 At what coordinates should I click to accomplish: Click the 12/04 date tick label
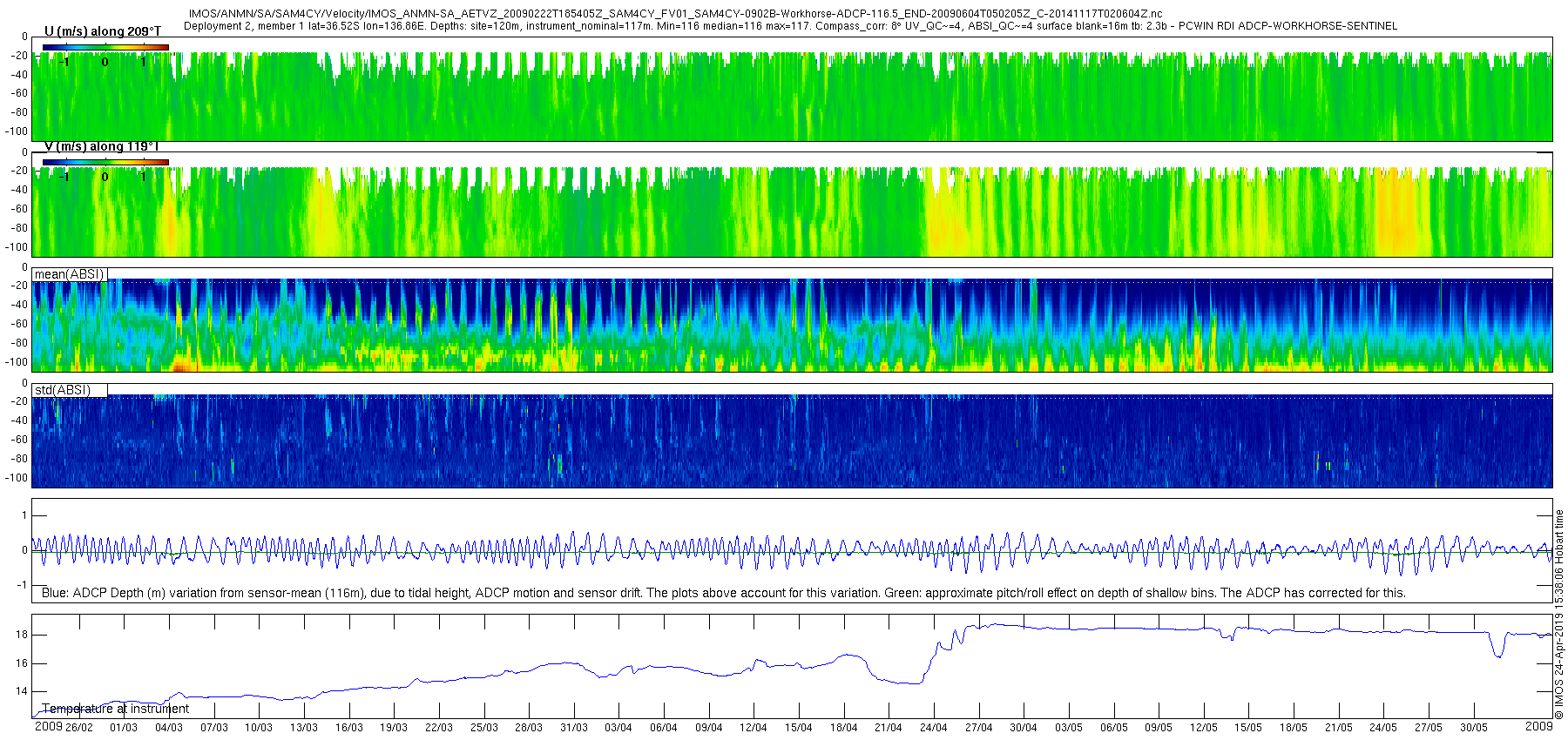click(x=754, y=727)
